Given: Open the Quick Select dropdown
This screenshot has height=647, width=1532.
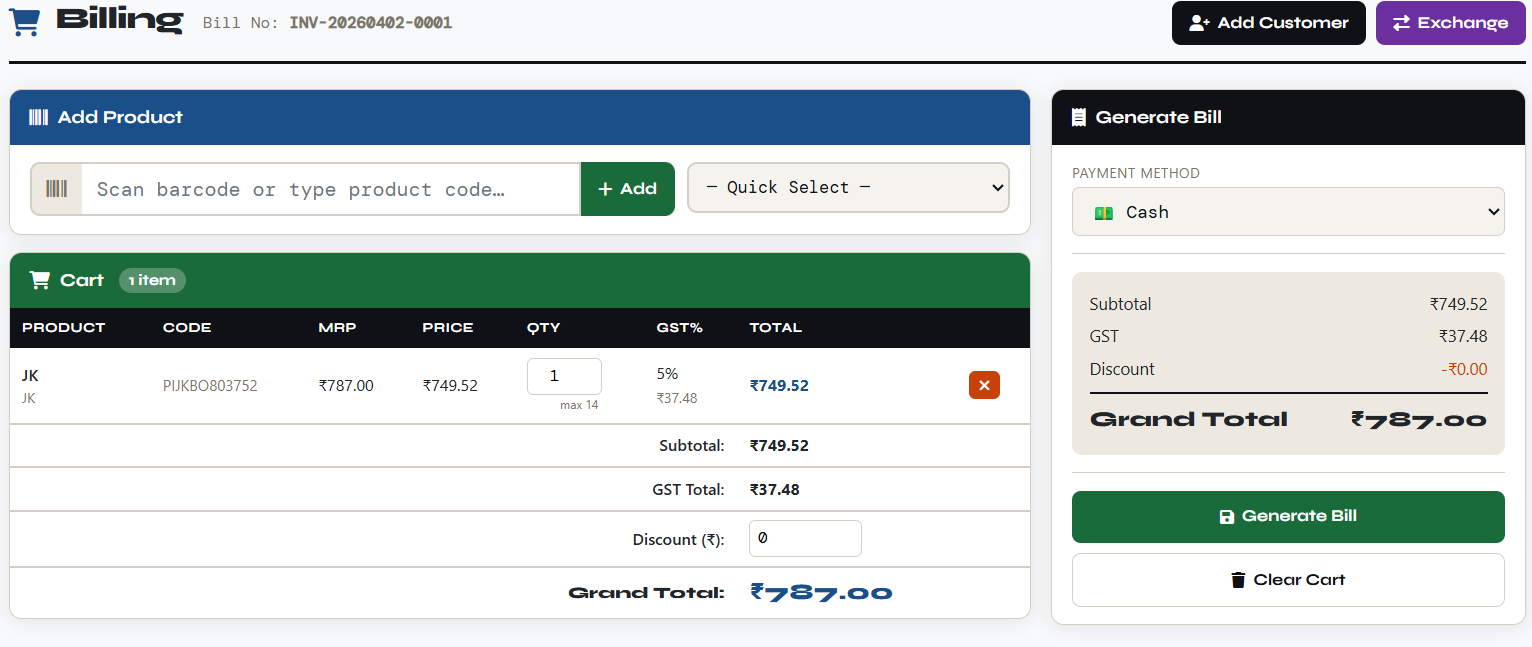Looking at the screenshot, I should [x=848, y=187].
